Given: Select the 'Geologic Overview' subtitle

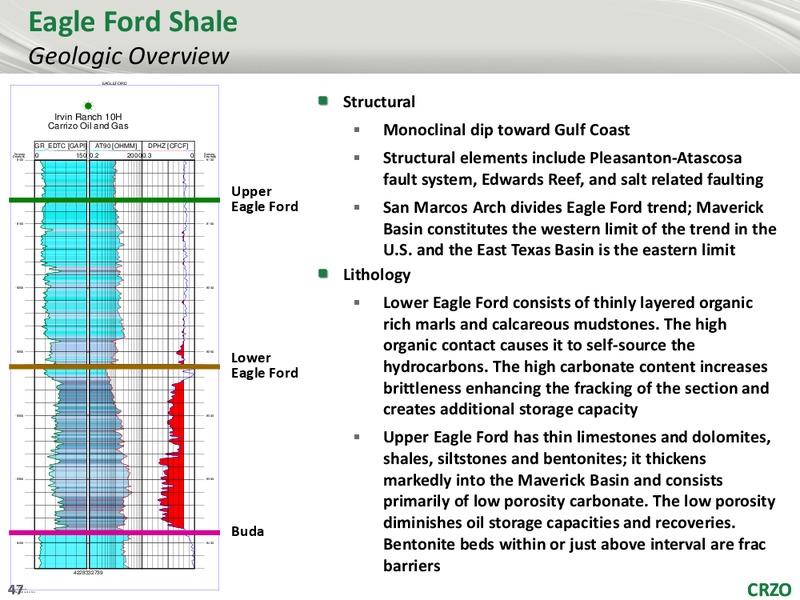Looking at the screenshot, I should (x=128, y=56).
